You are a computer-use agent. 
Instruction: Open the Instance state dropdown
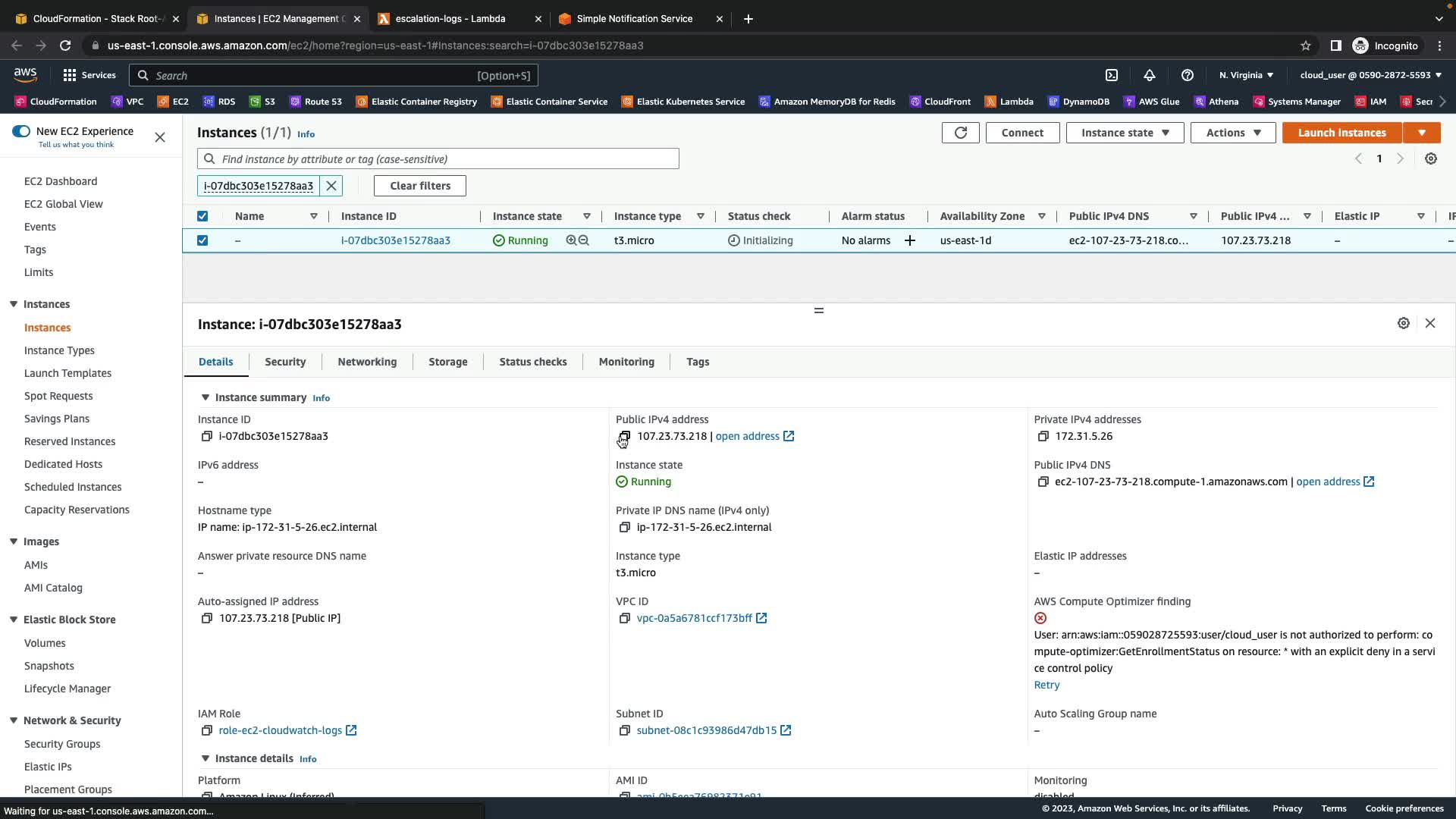click(x=1125, y=133)
